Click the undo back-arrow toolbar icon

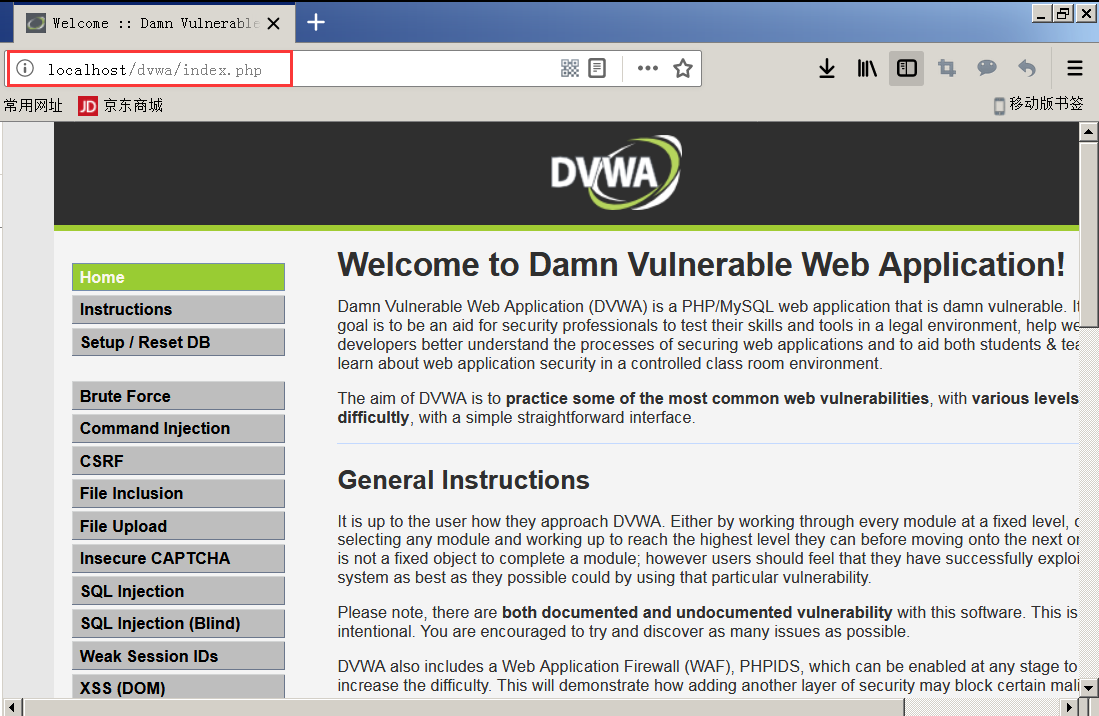click(x=1027, y=68)
